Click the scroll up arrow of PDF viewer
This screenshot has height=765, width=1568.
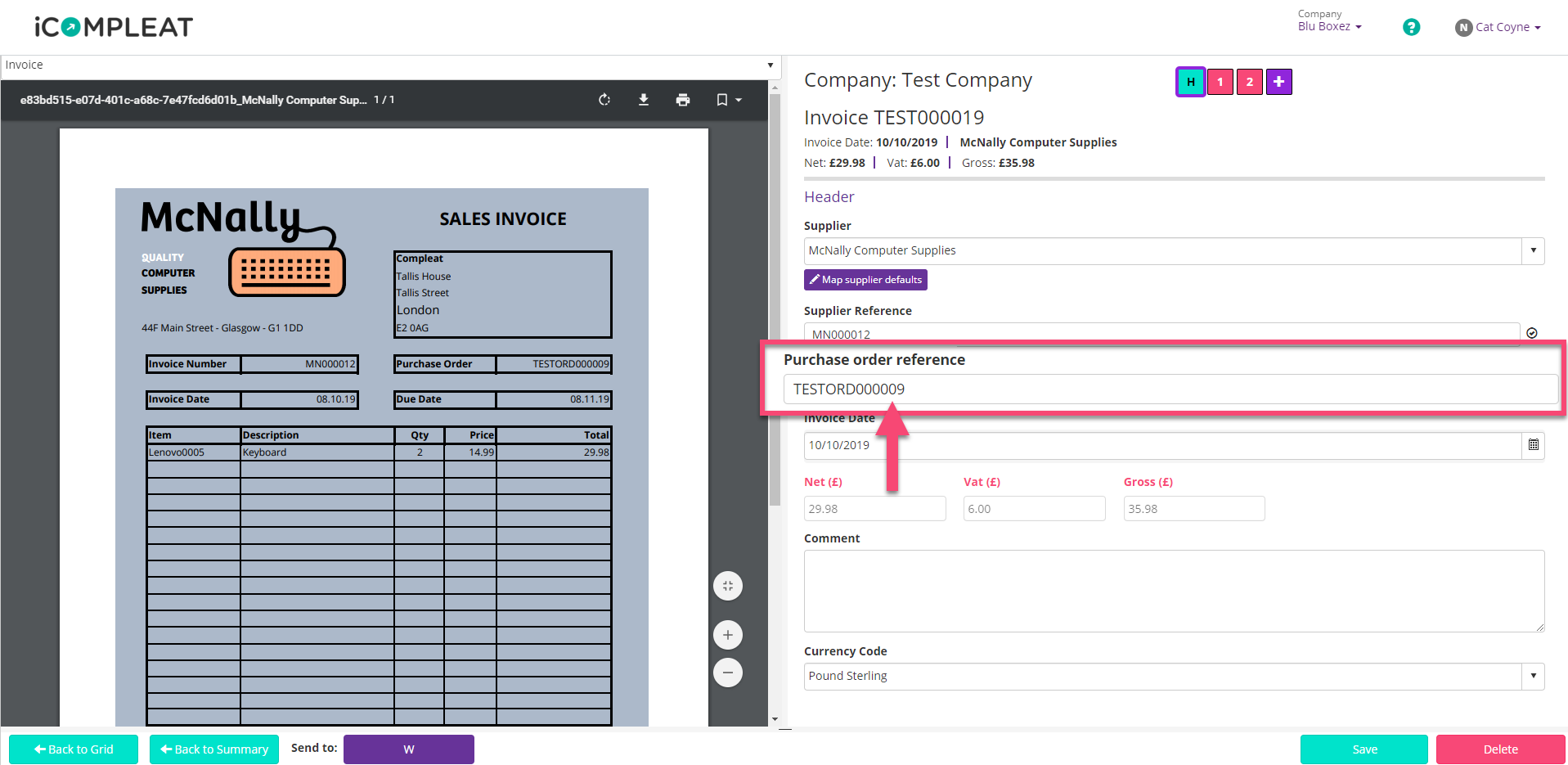(x=775, y=86)
